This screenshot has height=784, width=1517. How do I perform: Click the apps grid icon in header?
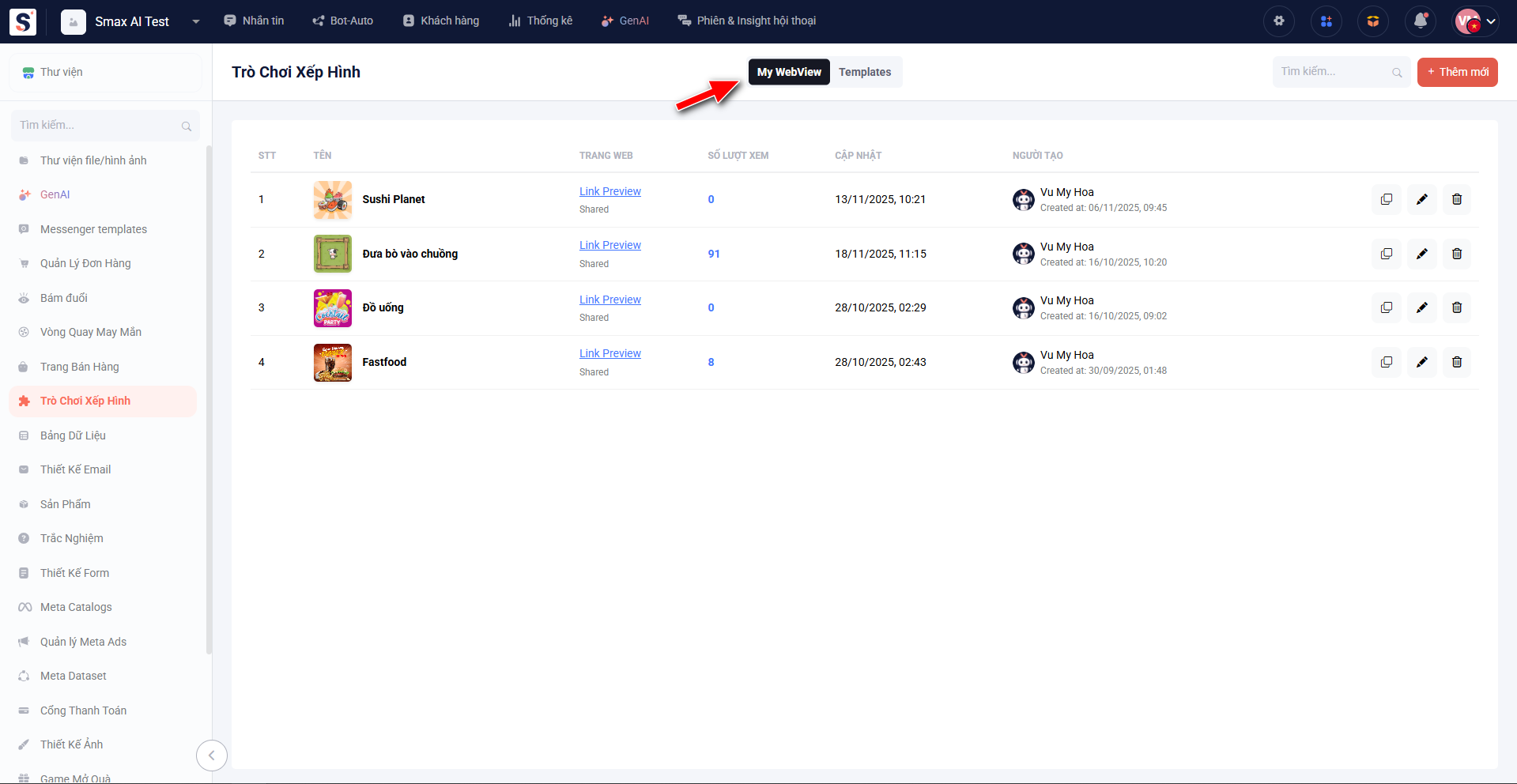pos(1326,21)
